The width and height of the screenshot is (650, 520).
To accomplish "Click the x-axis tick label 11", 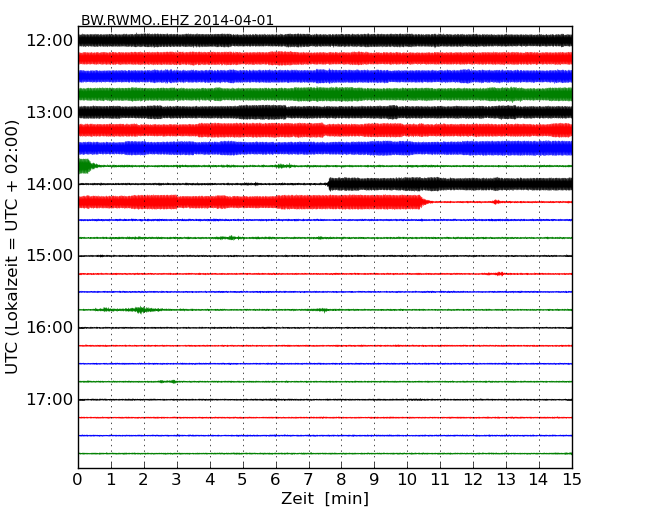I will click(440, 480).
